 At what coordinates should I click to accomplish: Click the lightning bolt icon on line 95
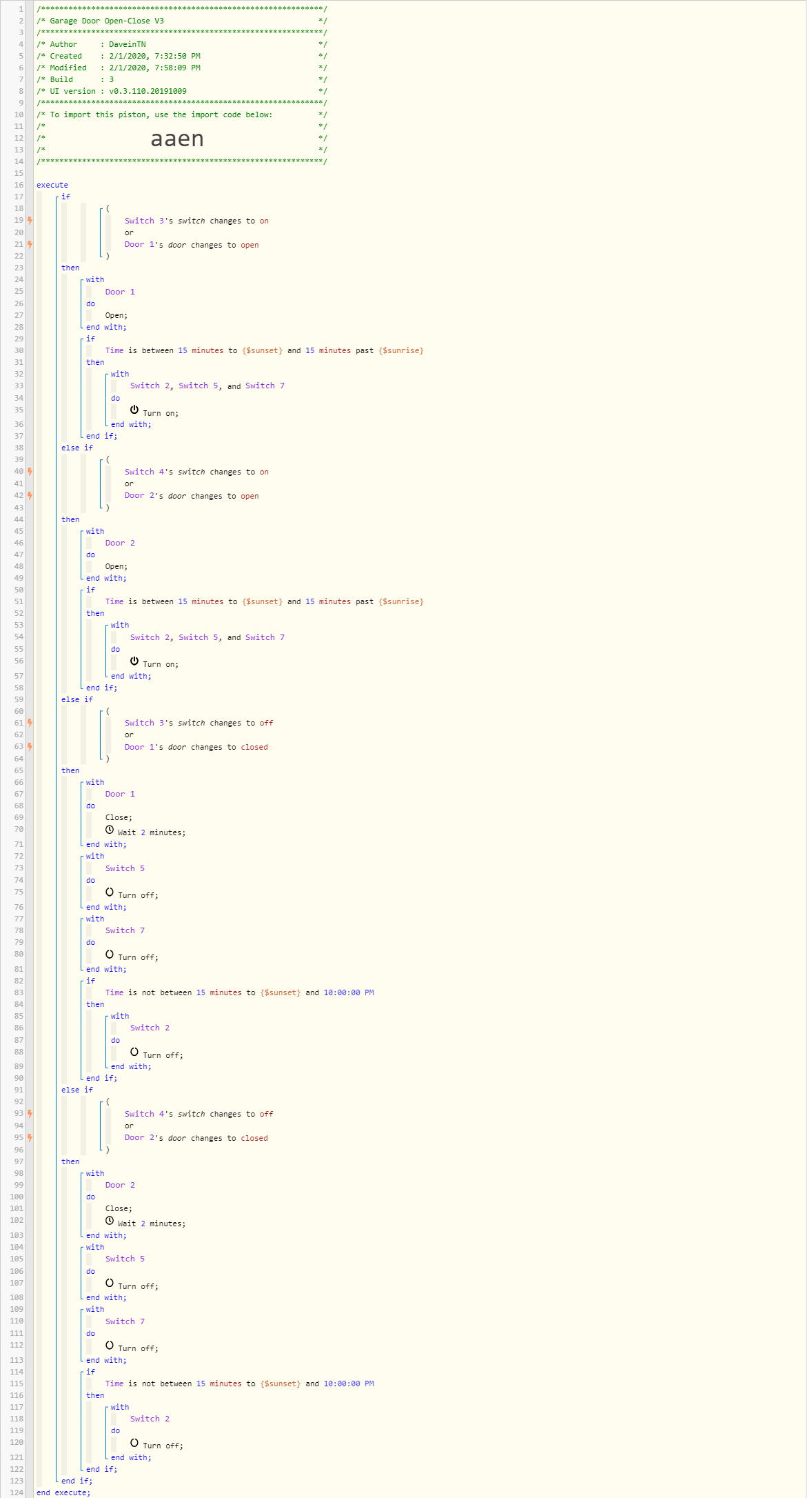pyautogui.click(x=30, y=1137)
